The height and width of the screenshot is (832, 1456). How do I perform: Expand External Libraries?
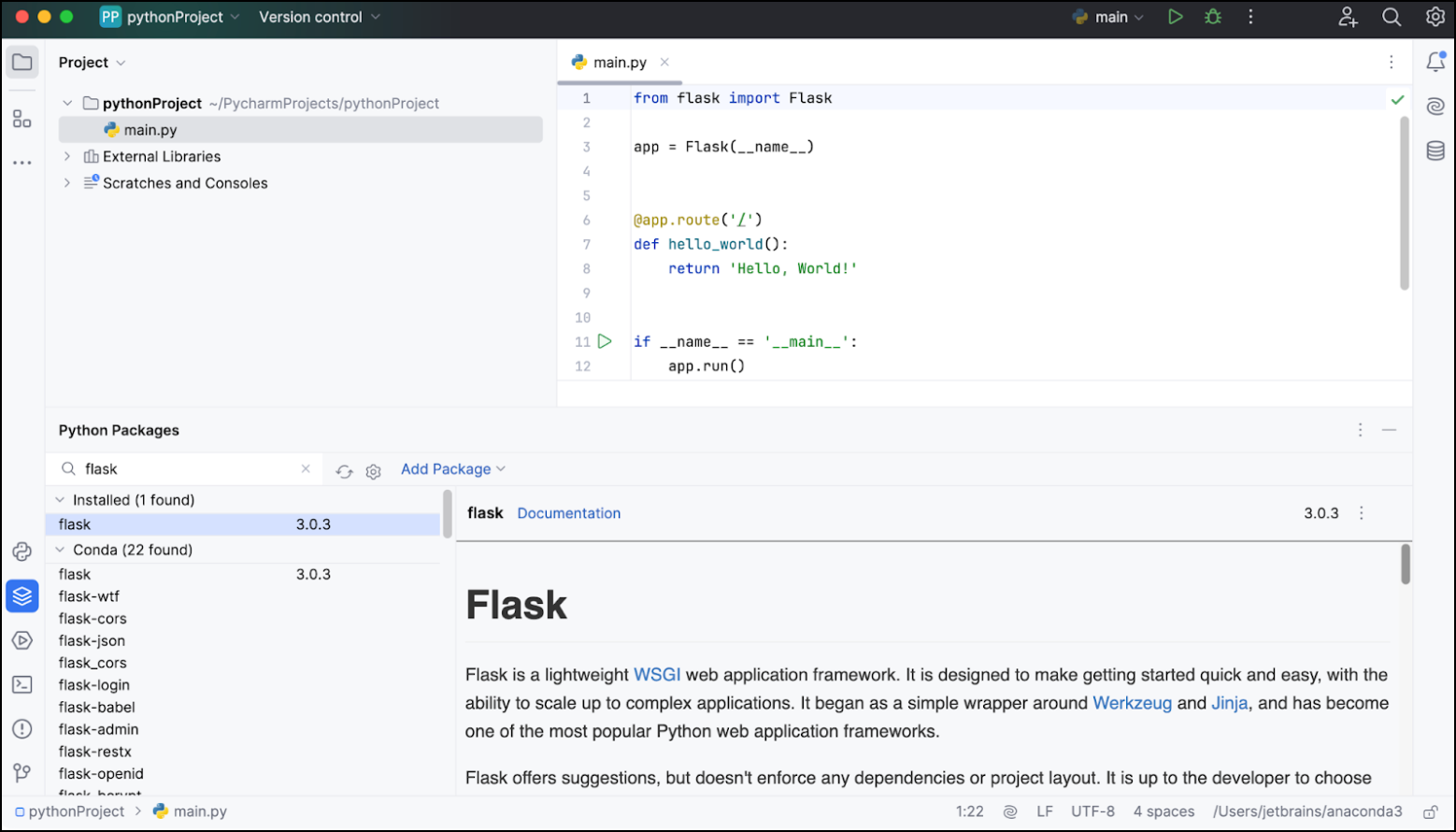click(x=66, y=156)
